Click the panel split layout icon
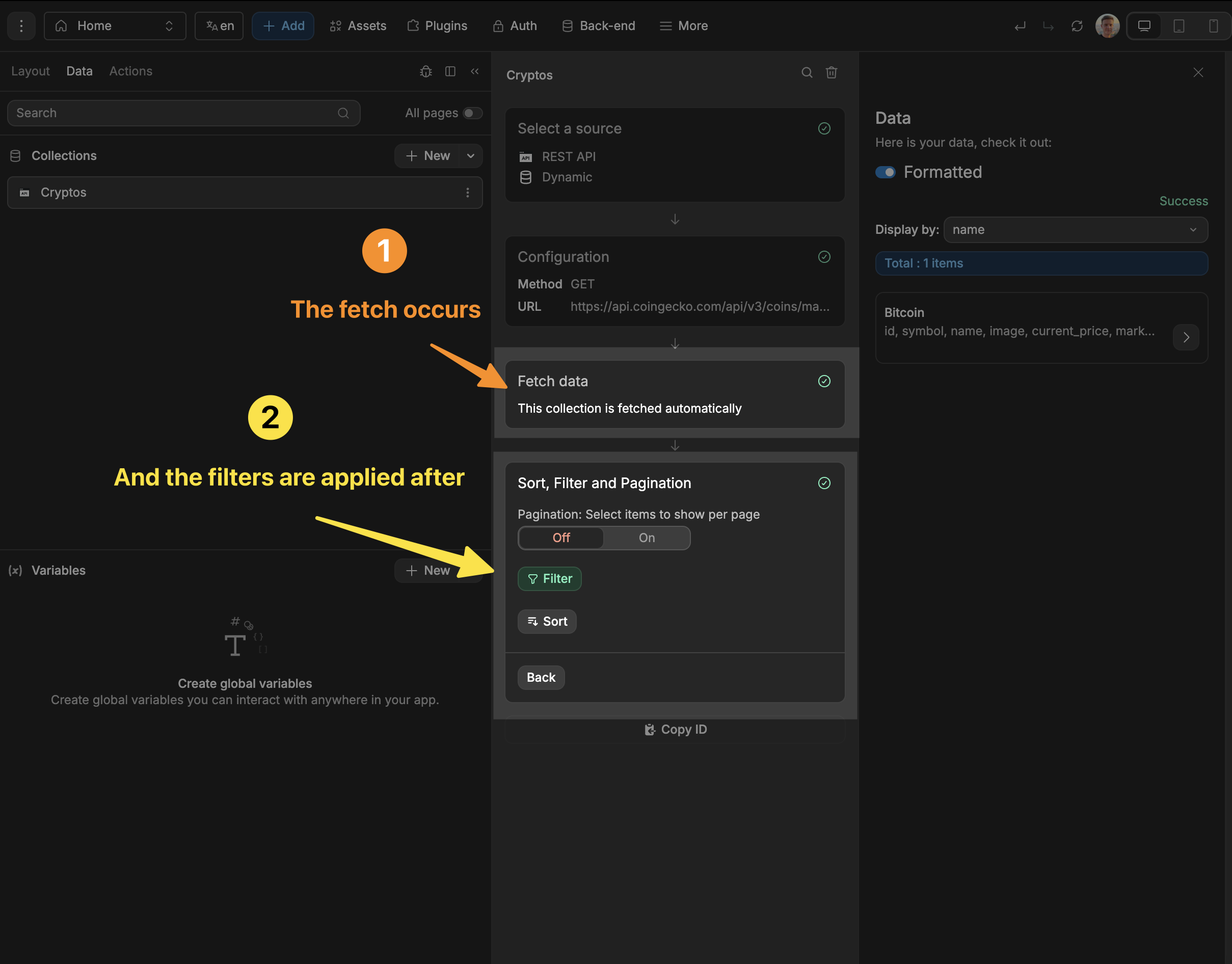Screen dimensions: 1232x964 click(450, 72)
